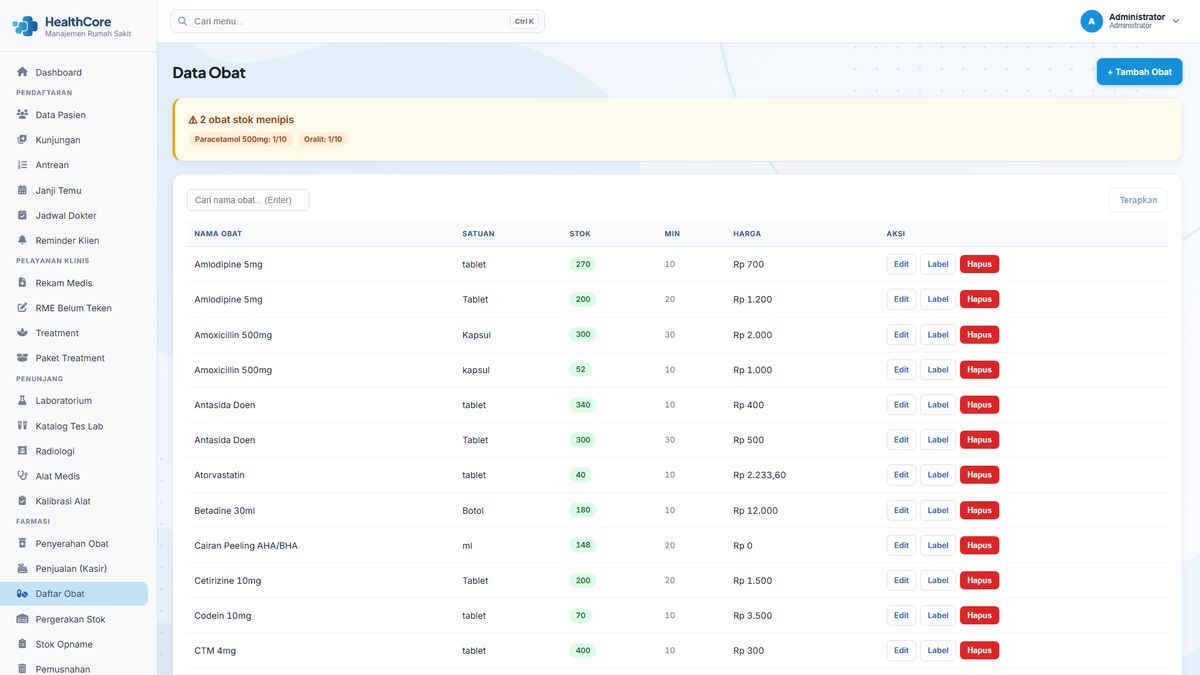The height and width of the screenshot is (675, 1200).
Task: Click the Reminder Klien bell icon
Action: click(x=22, y=240)
